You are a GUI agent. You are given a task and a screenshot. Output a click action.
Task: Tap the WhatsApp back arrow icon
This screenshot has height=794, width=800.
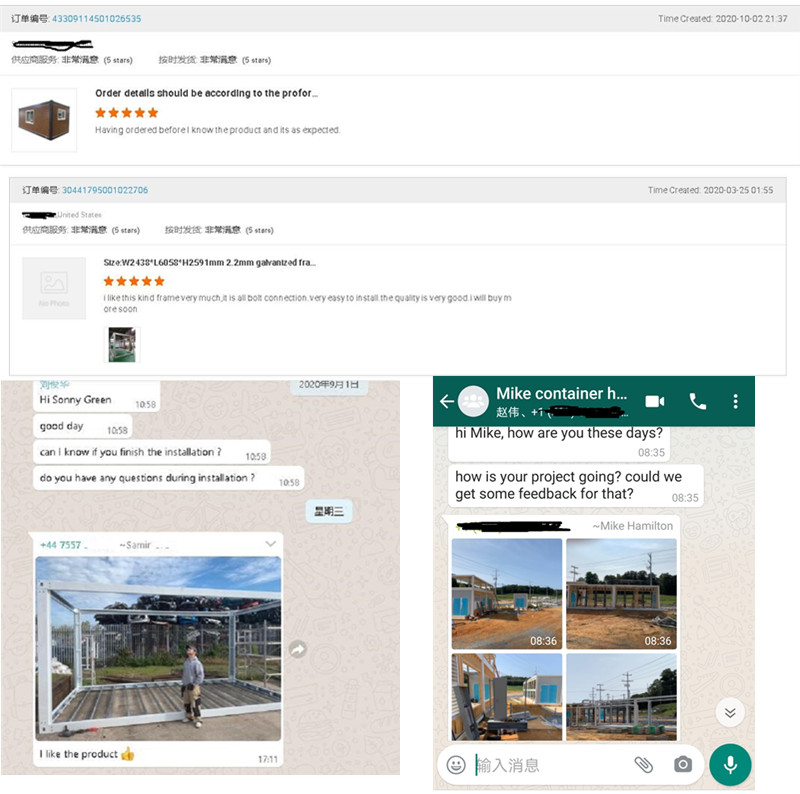click(x=447, y=402)
